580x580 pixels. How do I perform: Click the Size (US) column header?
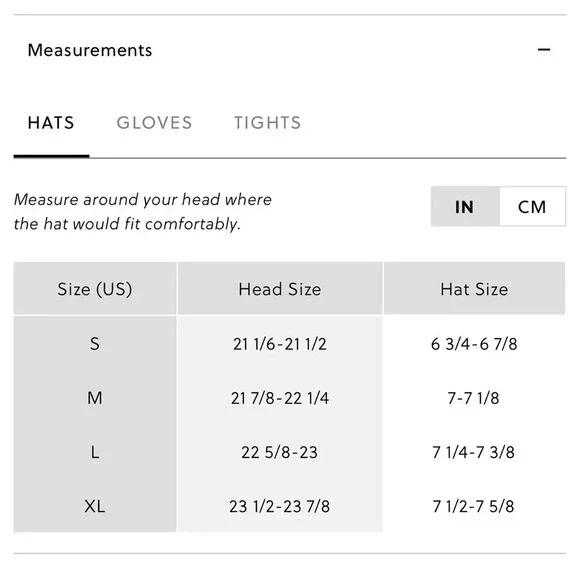coord(95,289)
